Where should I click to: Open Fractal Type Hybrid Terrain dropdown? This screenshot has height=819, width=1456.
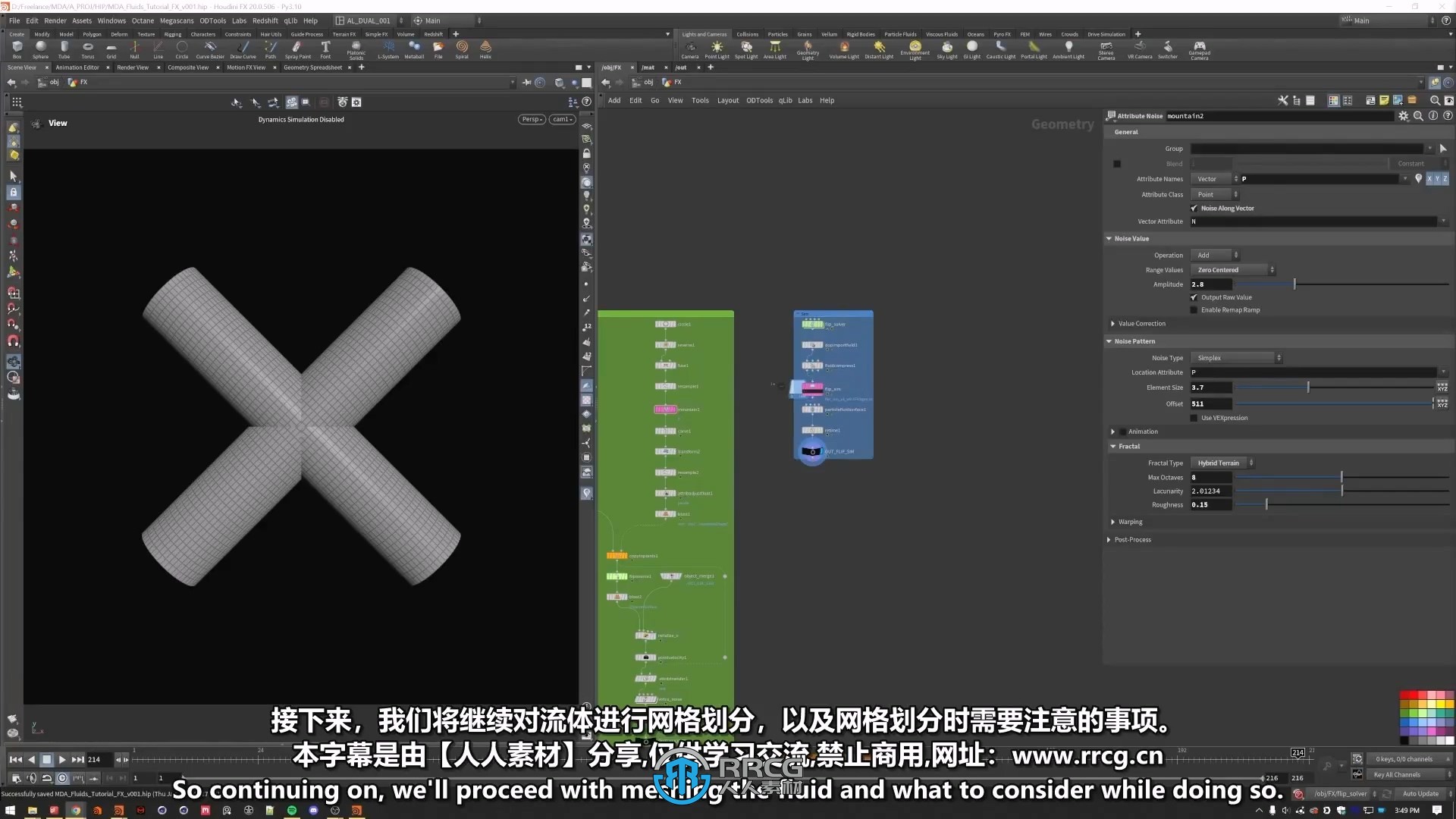[x=1222, y=463]
